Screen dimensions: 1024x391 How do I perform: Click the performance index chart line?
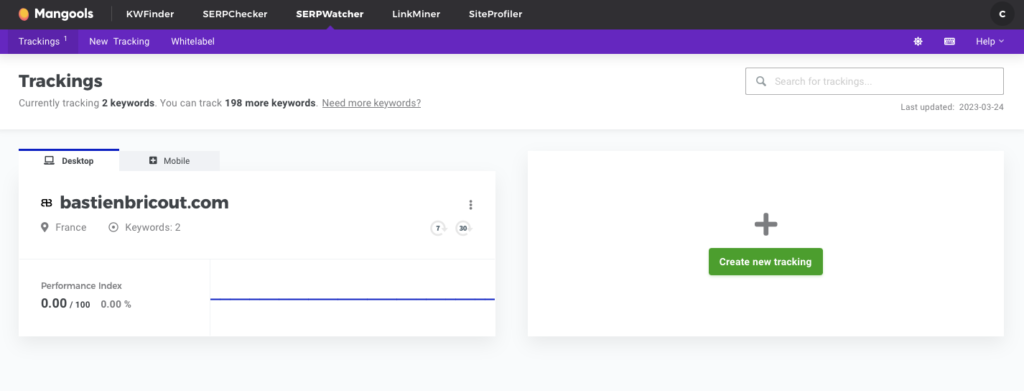point(353,299)
